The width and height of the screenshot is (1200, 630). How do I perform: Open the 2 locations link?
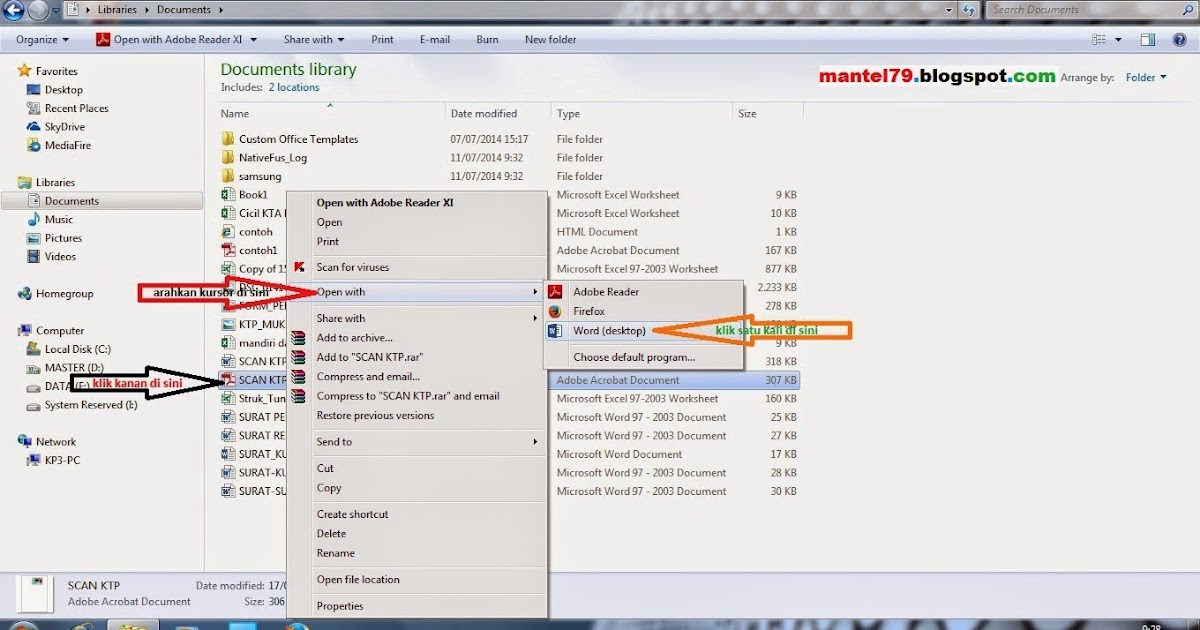tap(294, 88)
